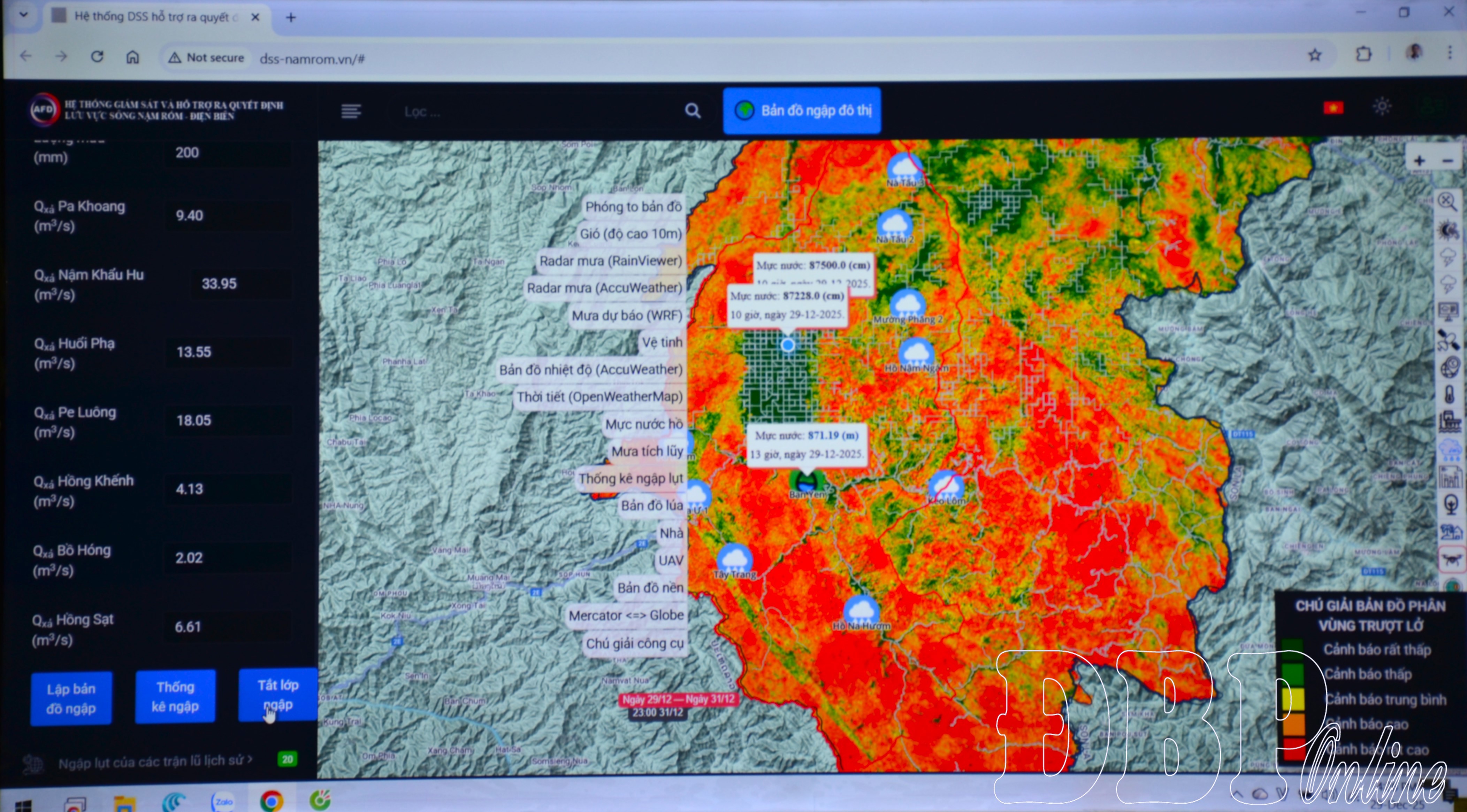1467x812 pixels.
Task: Toggle flood layer with Tắt lớp ngập
Action: pyautogui.click(x=277, y=695)
